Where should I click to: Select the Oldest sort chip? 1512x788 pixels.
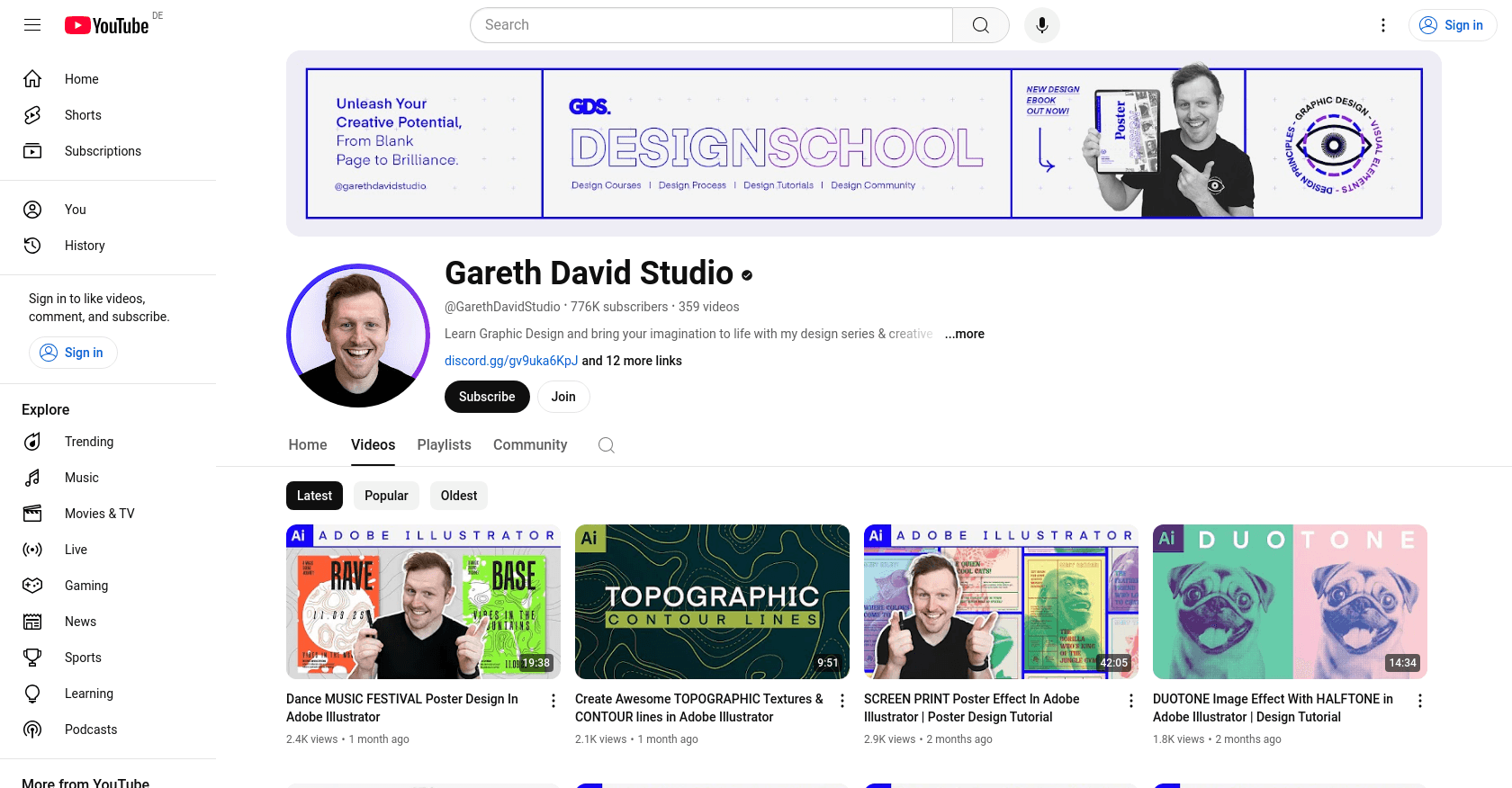pos(459,496)
